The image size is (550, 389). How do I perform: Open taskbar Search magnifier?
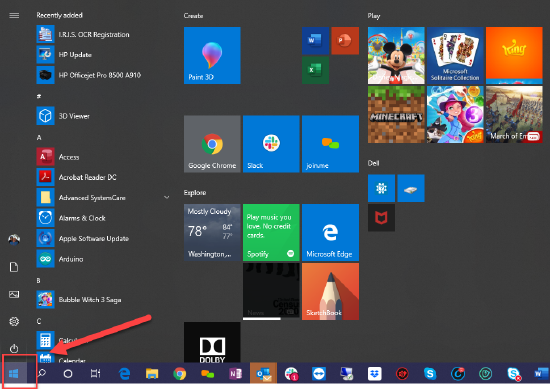point(42,374)
